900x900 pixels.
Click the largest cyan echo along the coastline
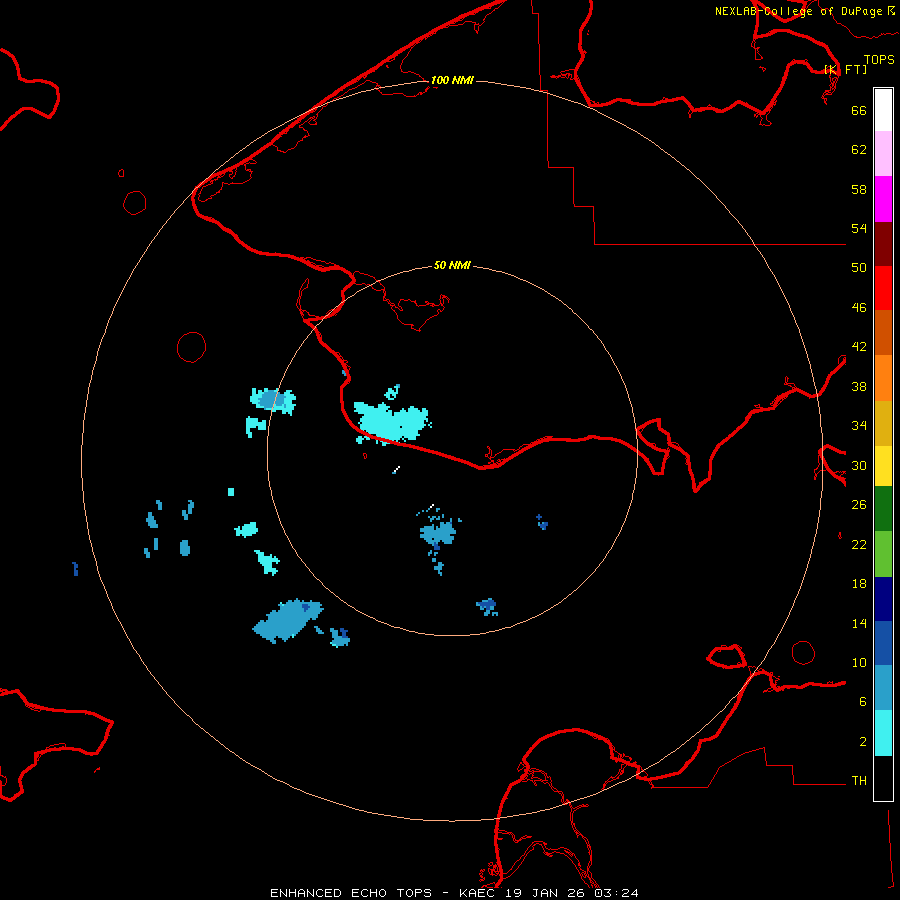click(x=391, y=424)
